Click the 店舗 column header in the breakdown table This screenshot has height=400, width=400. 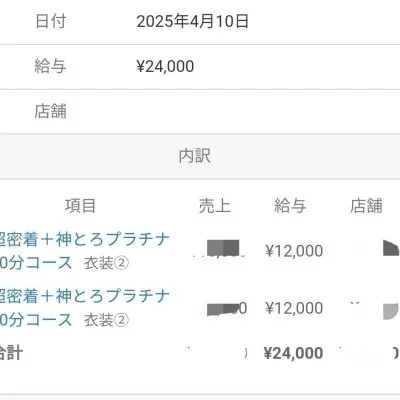pos(366,206)
